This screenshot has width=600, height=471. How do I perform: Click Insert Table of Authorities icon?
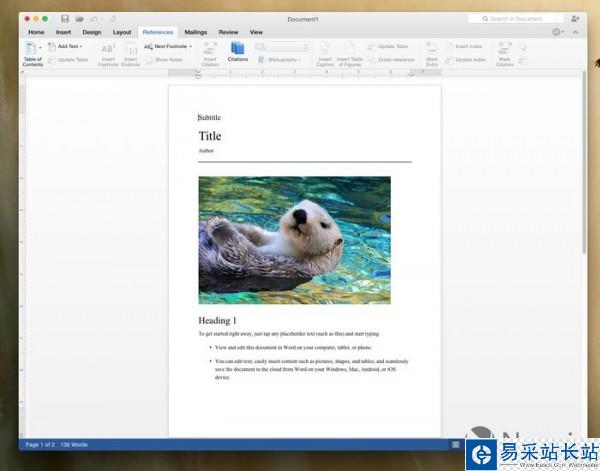coord(523,47)
